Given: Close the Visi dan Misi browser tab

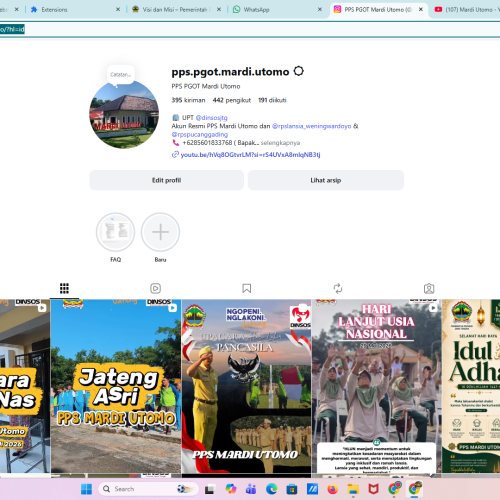Looking at the screenshot, I should (x=219, y=10).
